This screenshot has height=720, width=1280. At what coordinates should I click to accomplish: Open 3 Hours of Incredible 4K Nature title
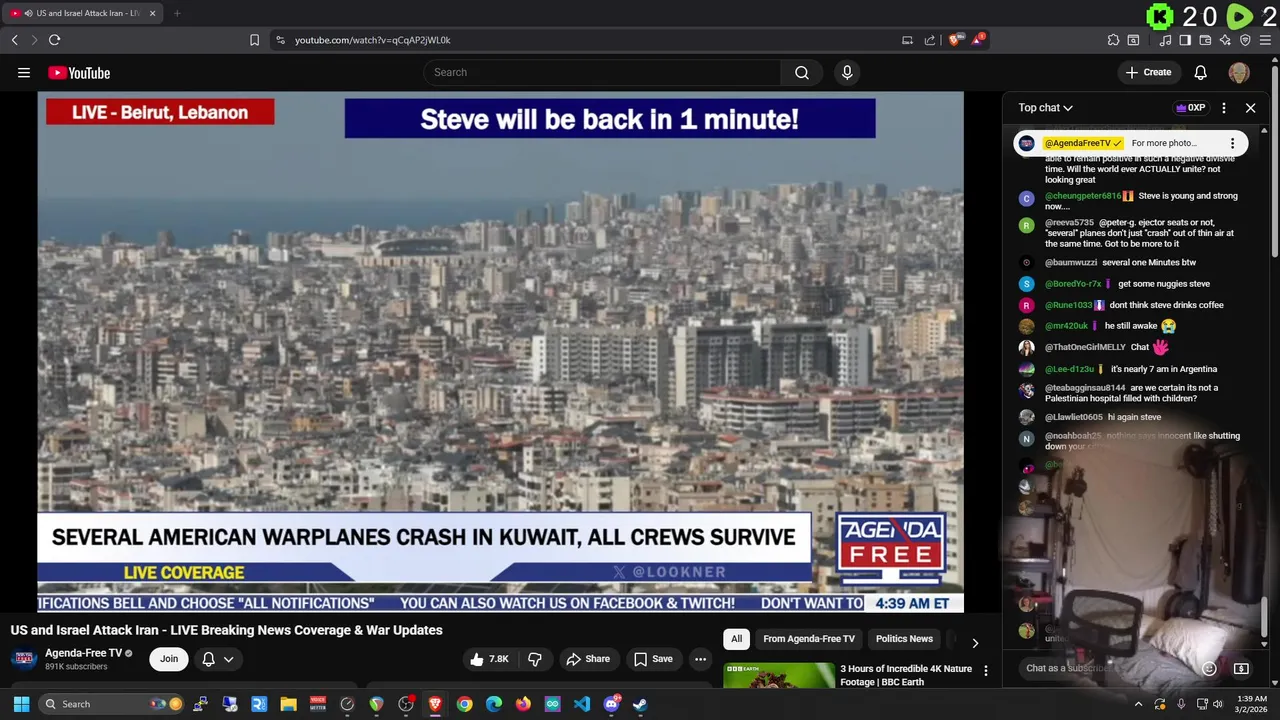click(906, 675)
